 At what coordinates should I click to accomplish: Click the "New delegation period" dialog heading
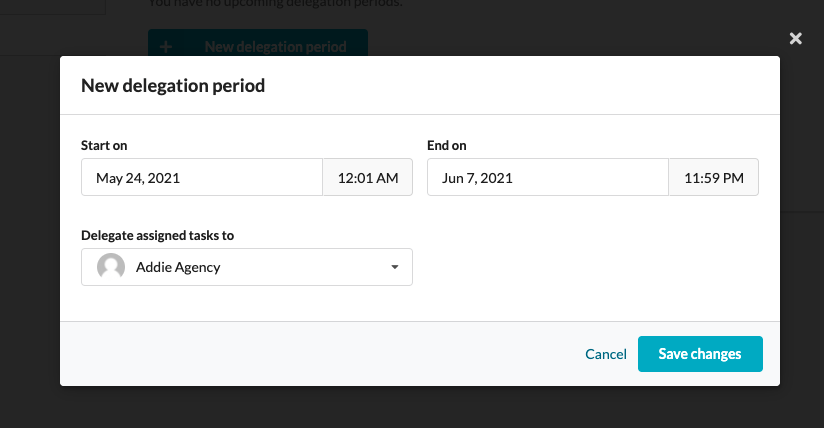point(173,85)
